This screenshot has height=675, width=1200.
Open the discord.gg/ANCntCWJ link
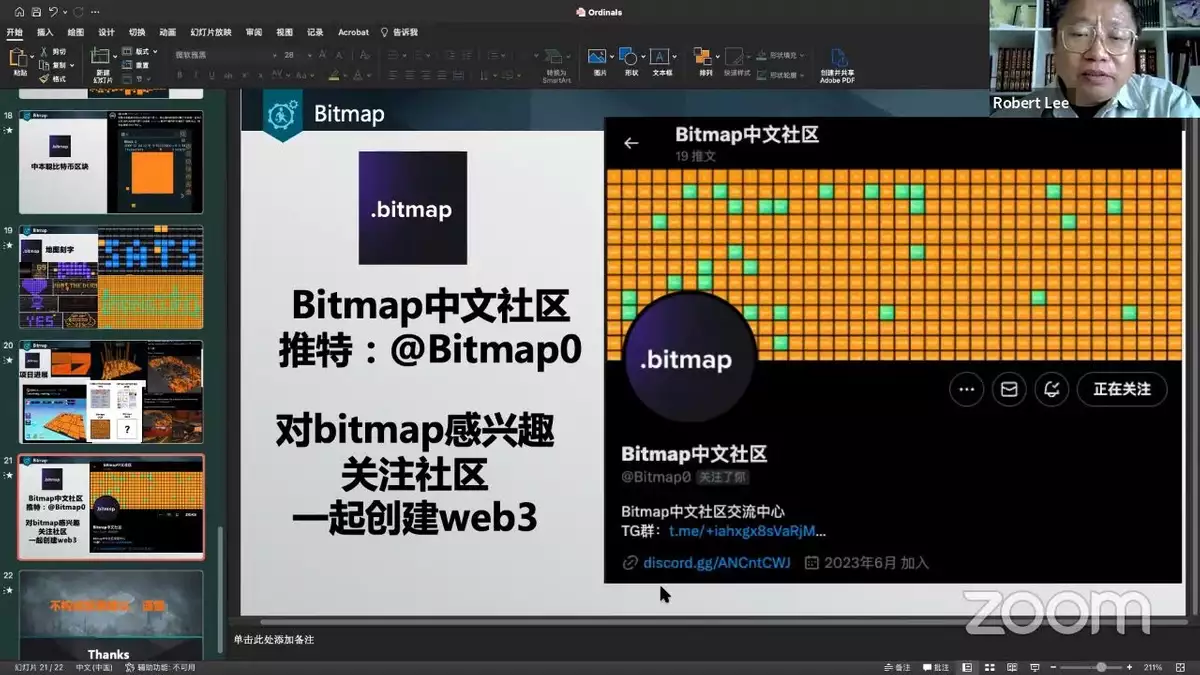point(716,562)
